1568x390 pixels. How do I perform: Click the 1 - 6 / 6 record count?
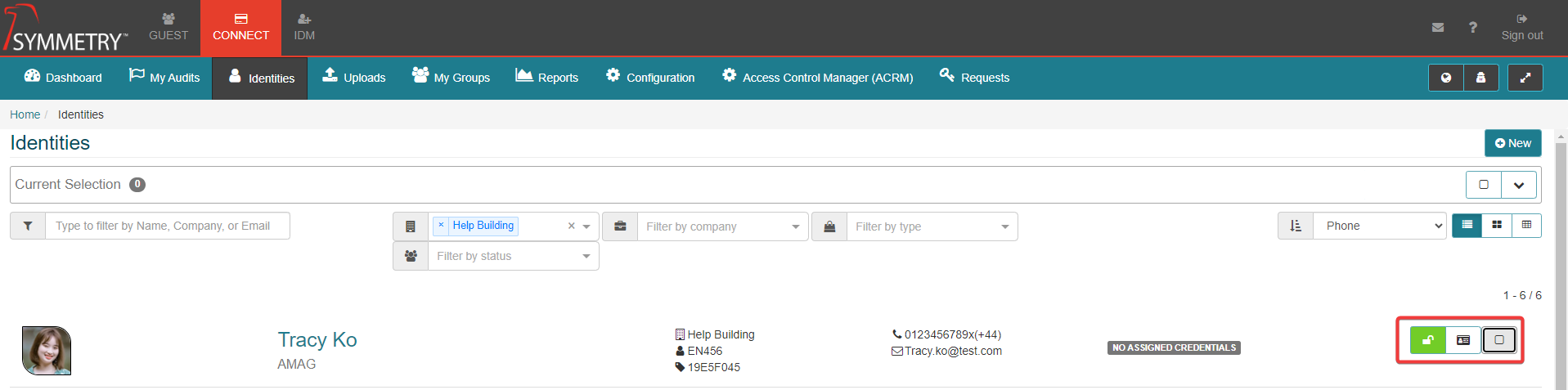pyautogui.click(x=1522, y=295)
